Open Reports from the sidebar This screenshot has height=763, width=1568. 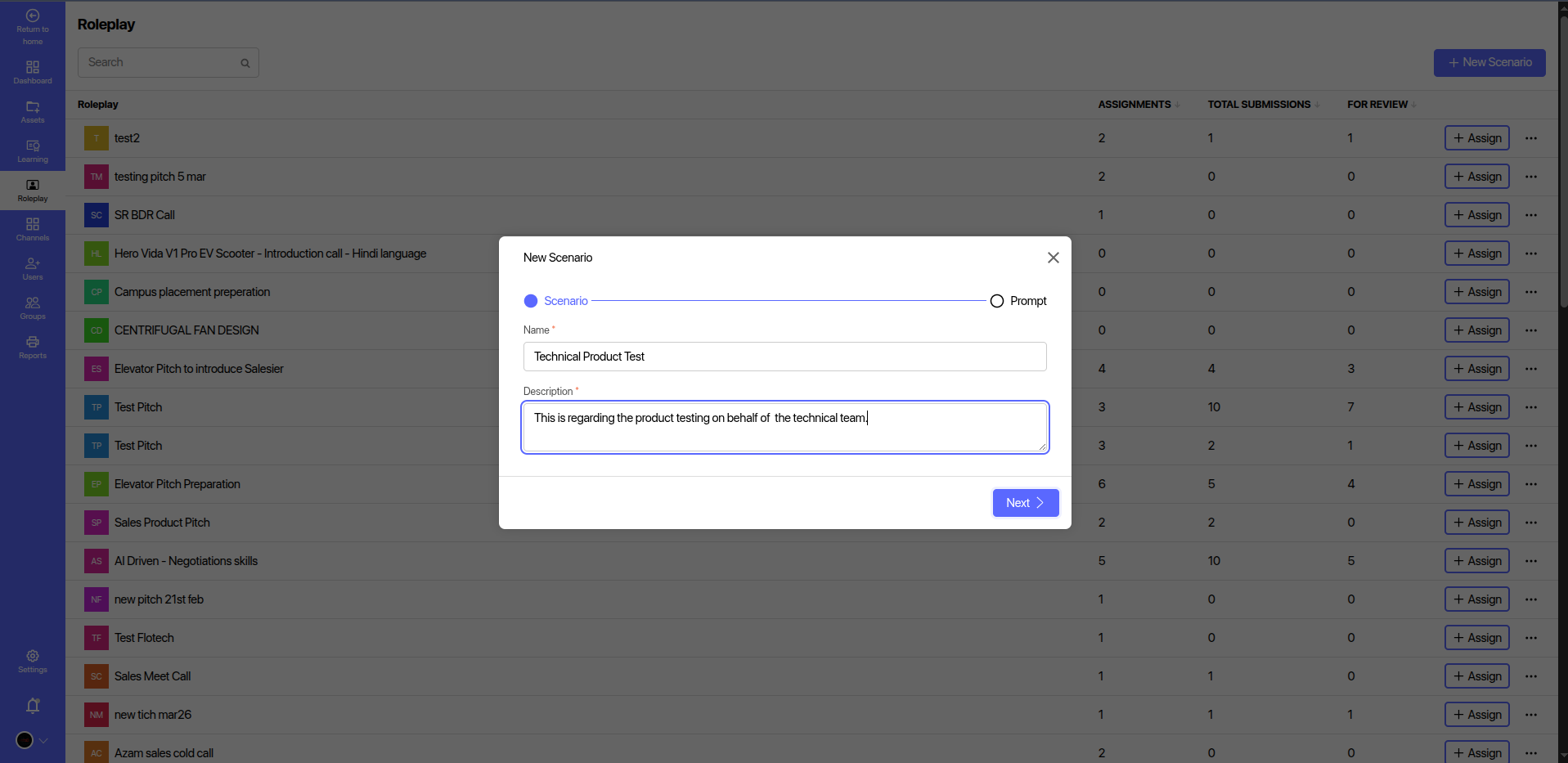[33, 347]
